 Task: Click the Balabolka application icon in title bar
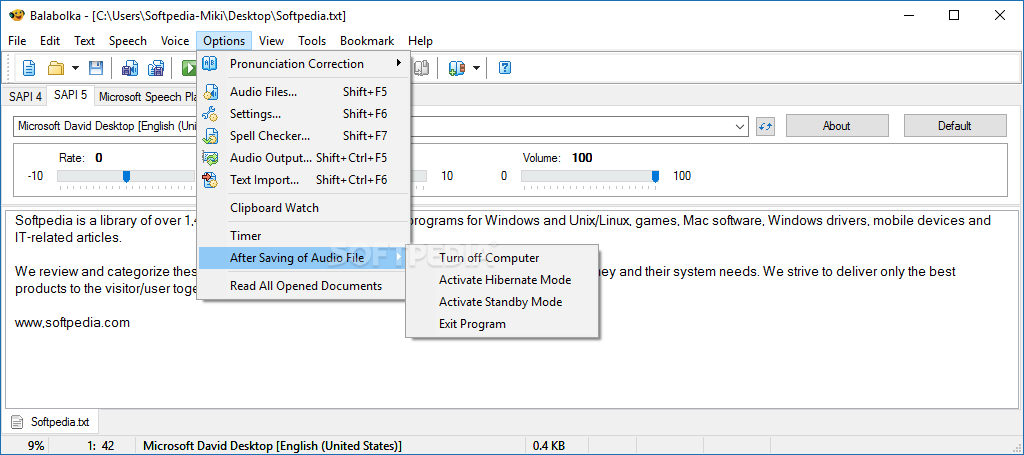(17, 16)
